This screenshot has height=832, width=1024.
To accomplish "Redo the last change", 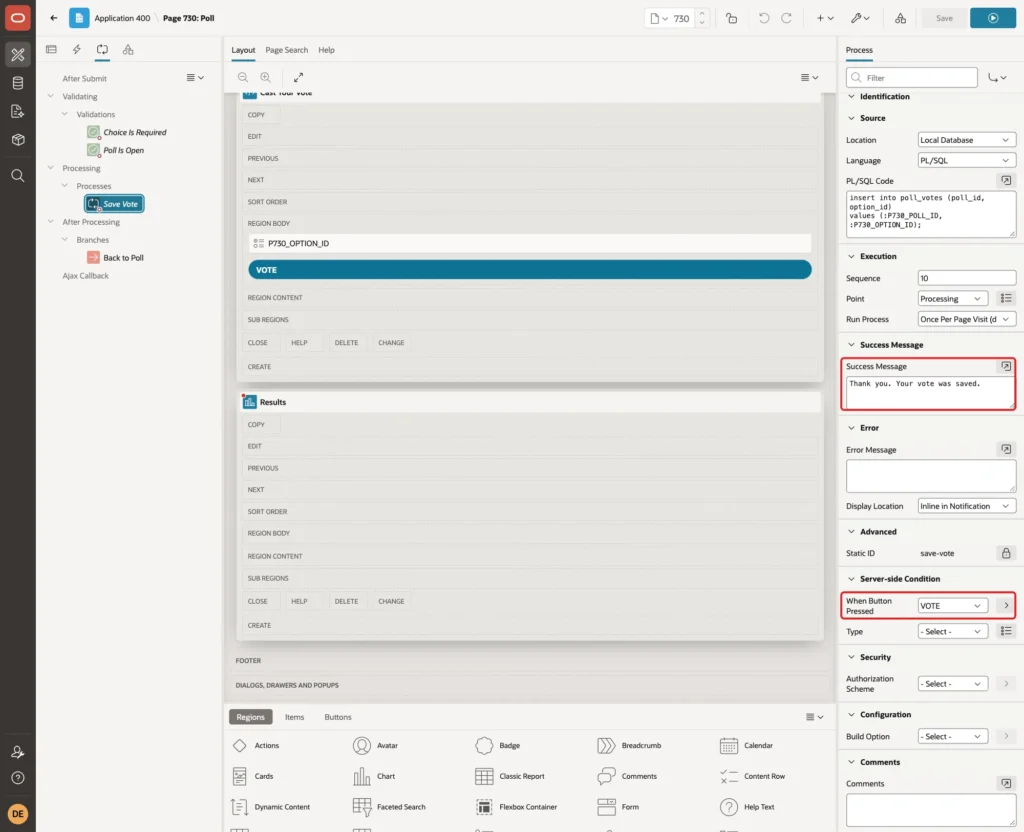I will click(x=787, y=18).
